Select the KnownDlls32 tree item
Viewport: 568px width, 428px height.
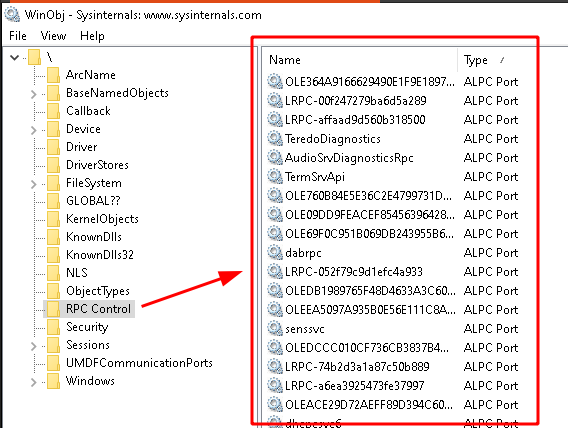click(x=100, y=255)
